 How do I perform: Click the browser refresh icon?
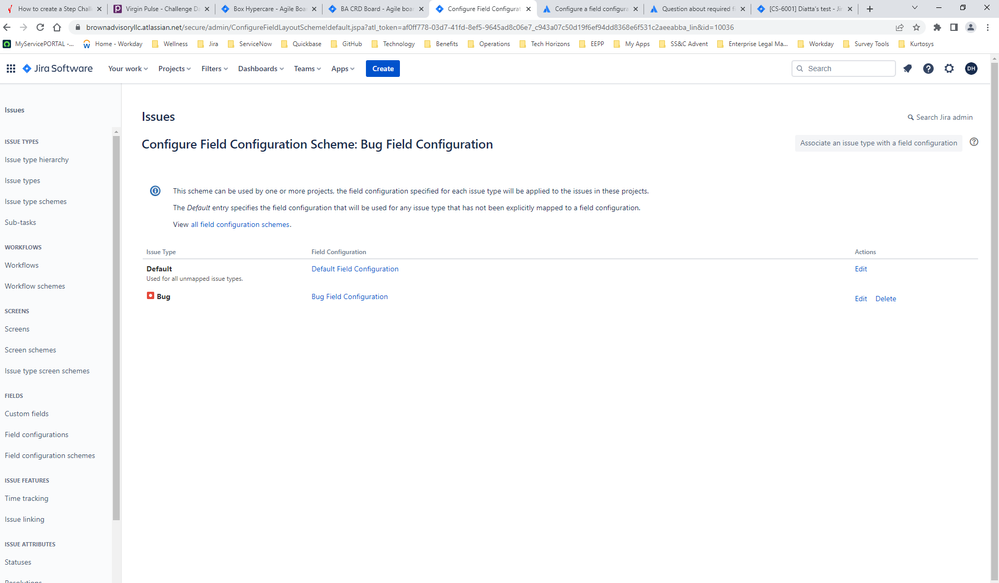pyautogui.click(x=39, y=27)
